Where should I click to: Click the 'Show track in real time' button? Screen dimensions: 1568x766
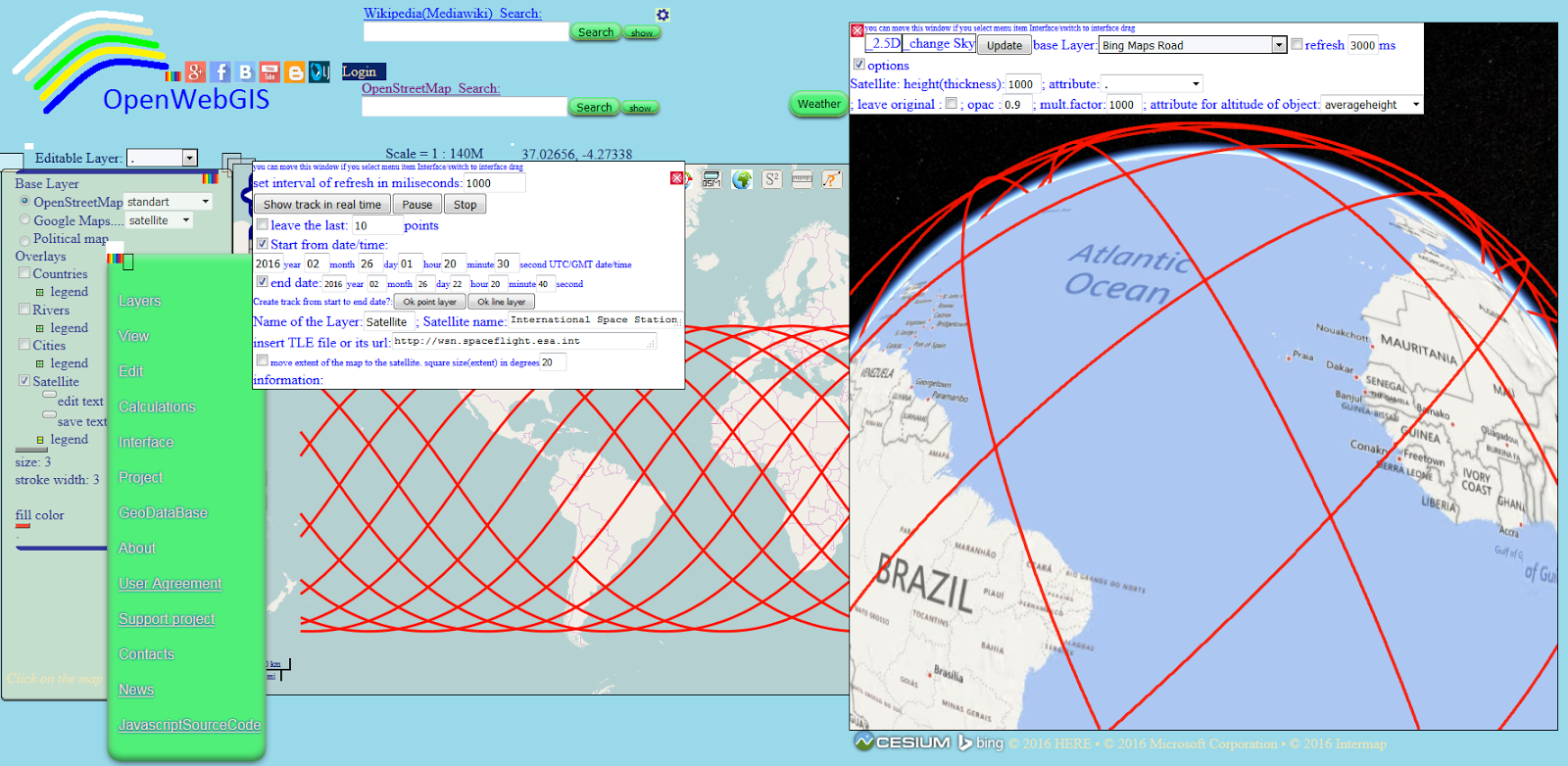coord(322,204)
